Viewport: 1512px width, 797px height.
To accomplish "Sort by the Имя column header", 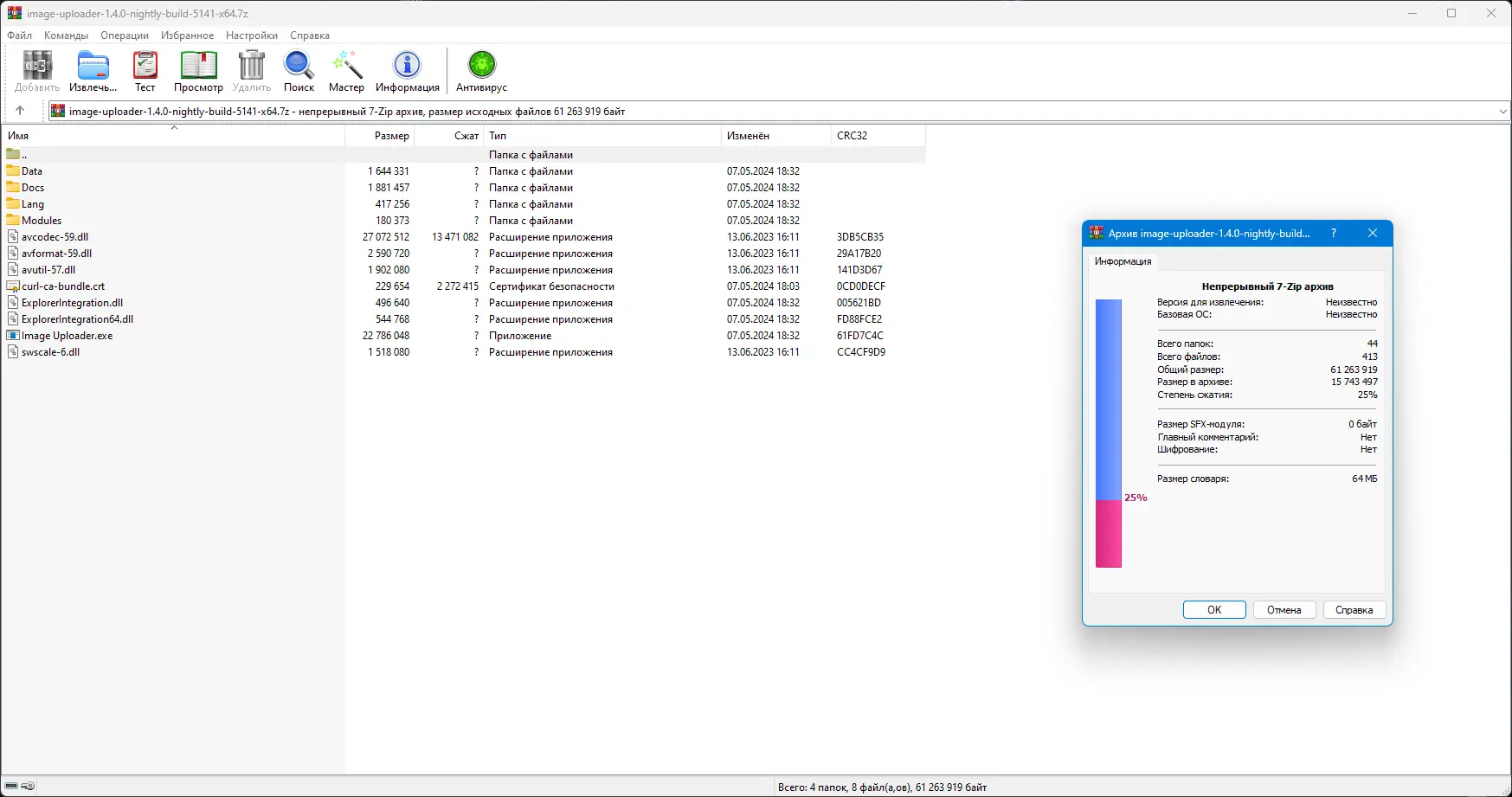I will pyautogui.click(x=174, y=136).
